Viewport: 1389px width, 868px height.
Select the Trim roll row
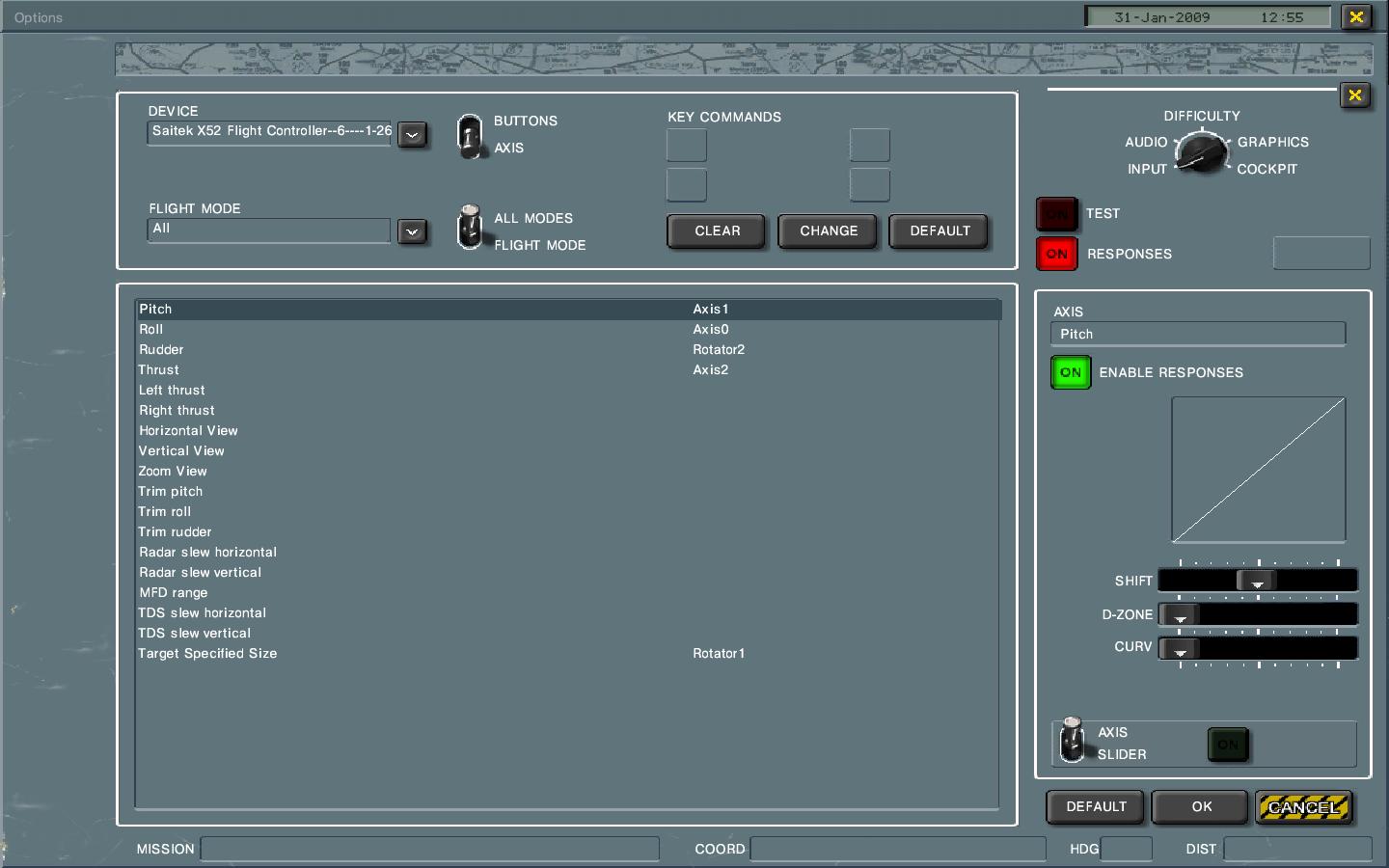(568, 512)
